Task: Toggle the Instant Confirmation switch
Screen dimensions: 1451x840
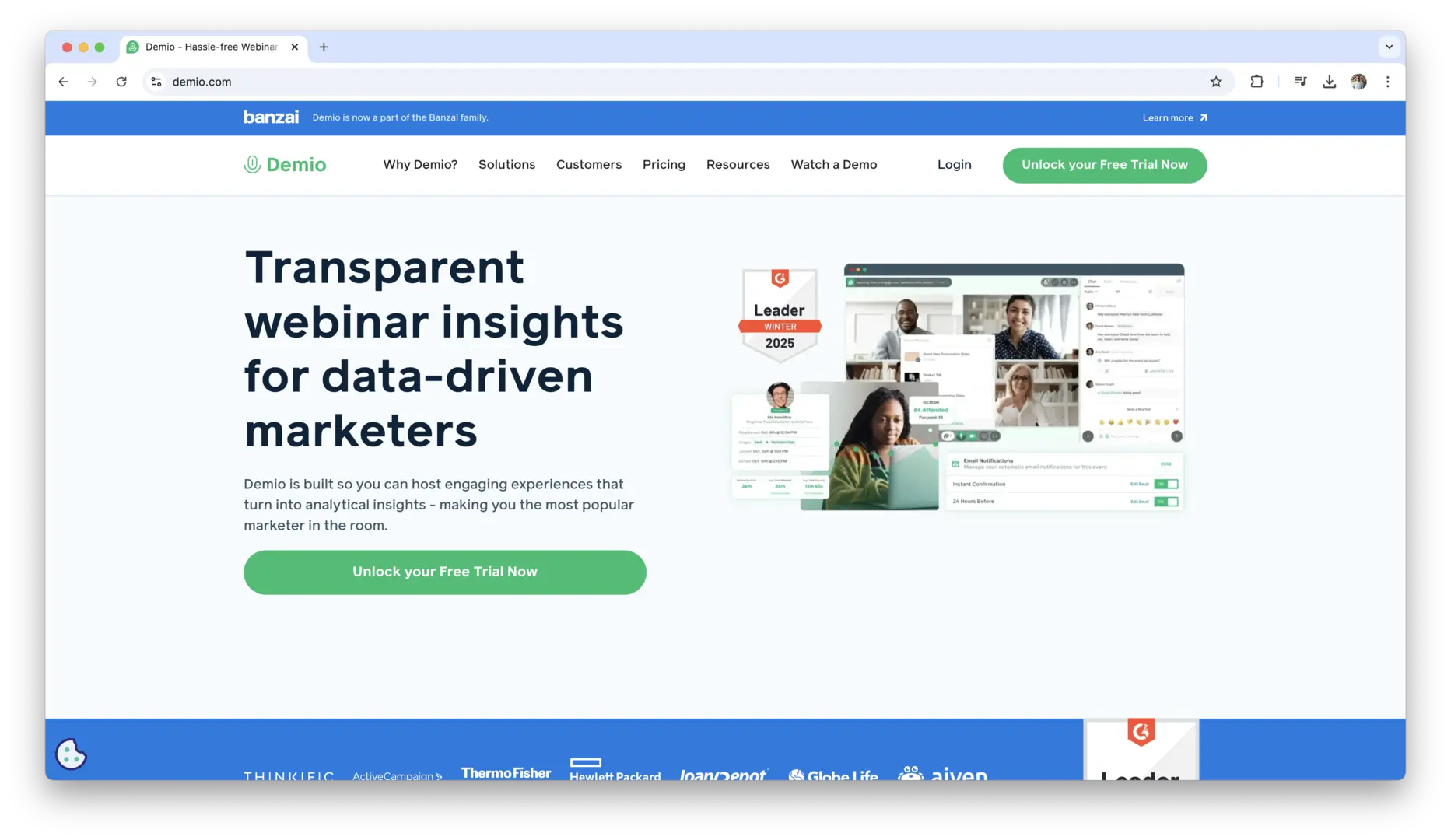Action: (x=1166, y=484)
